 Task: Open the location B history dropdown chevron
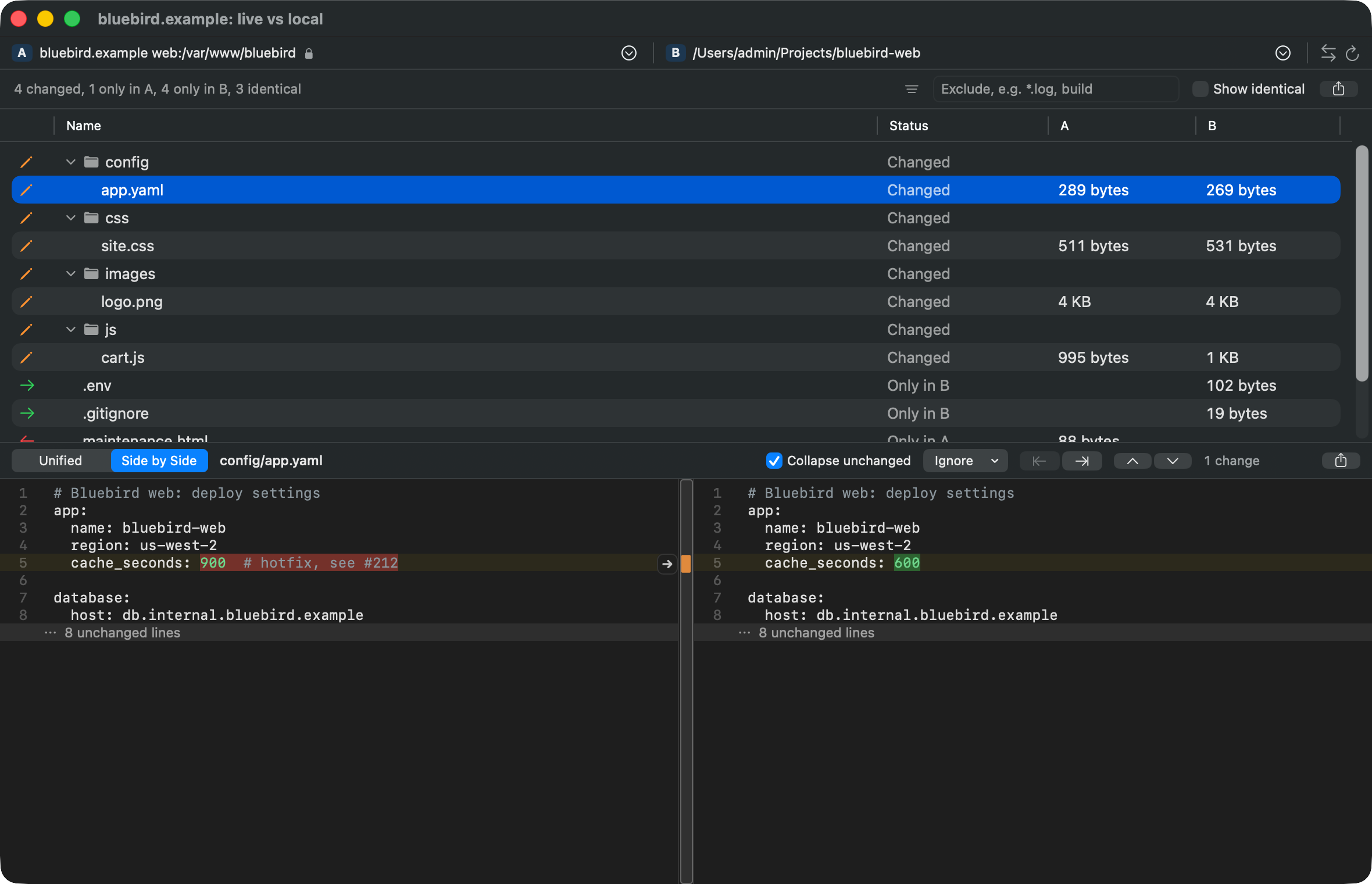point(1283,53)
